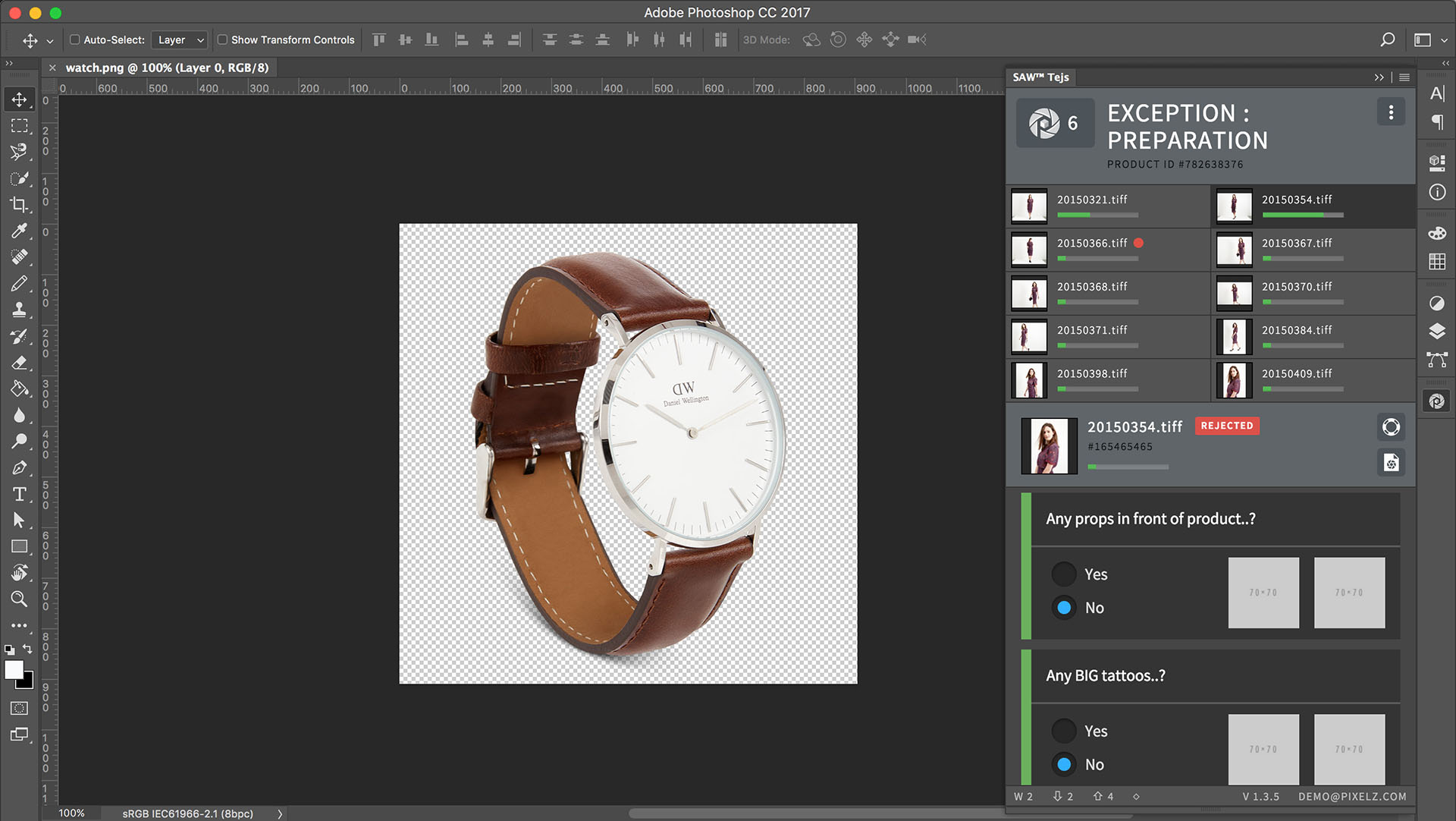Select Yes for props in front of product
Image resolution: width=1456 pixels, height=821 pixels.
(x=1064, y=574)
